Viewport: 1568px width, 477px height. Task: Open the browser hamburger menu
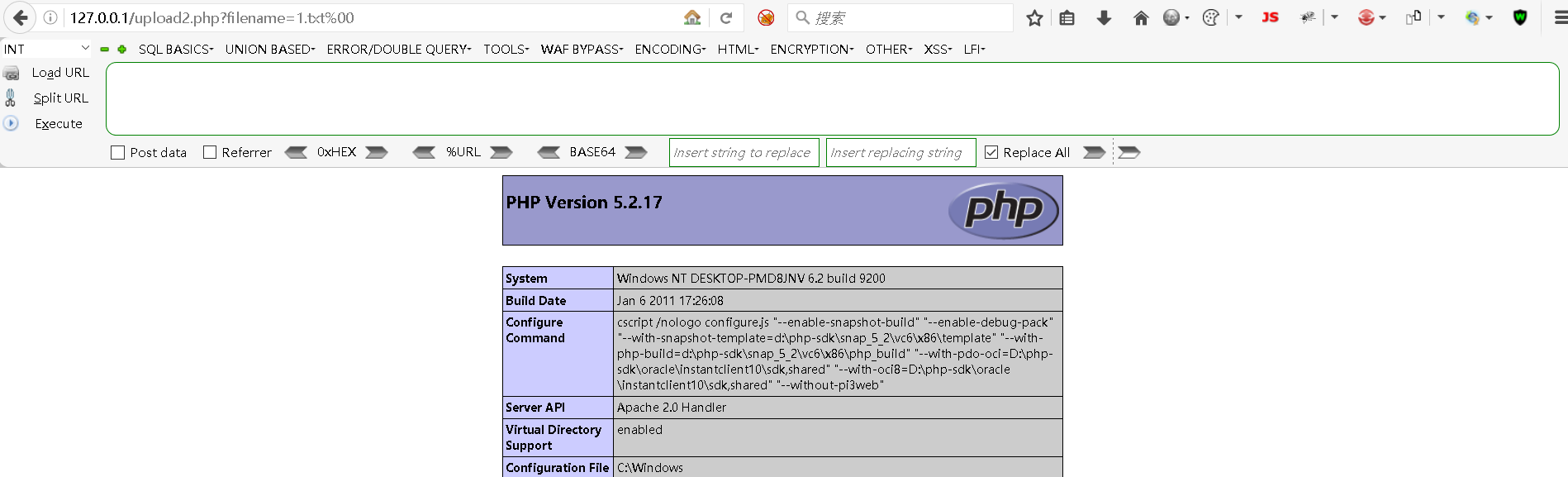click(x=1560, y=17)
